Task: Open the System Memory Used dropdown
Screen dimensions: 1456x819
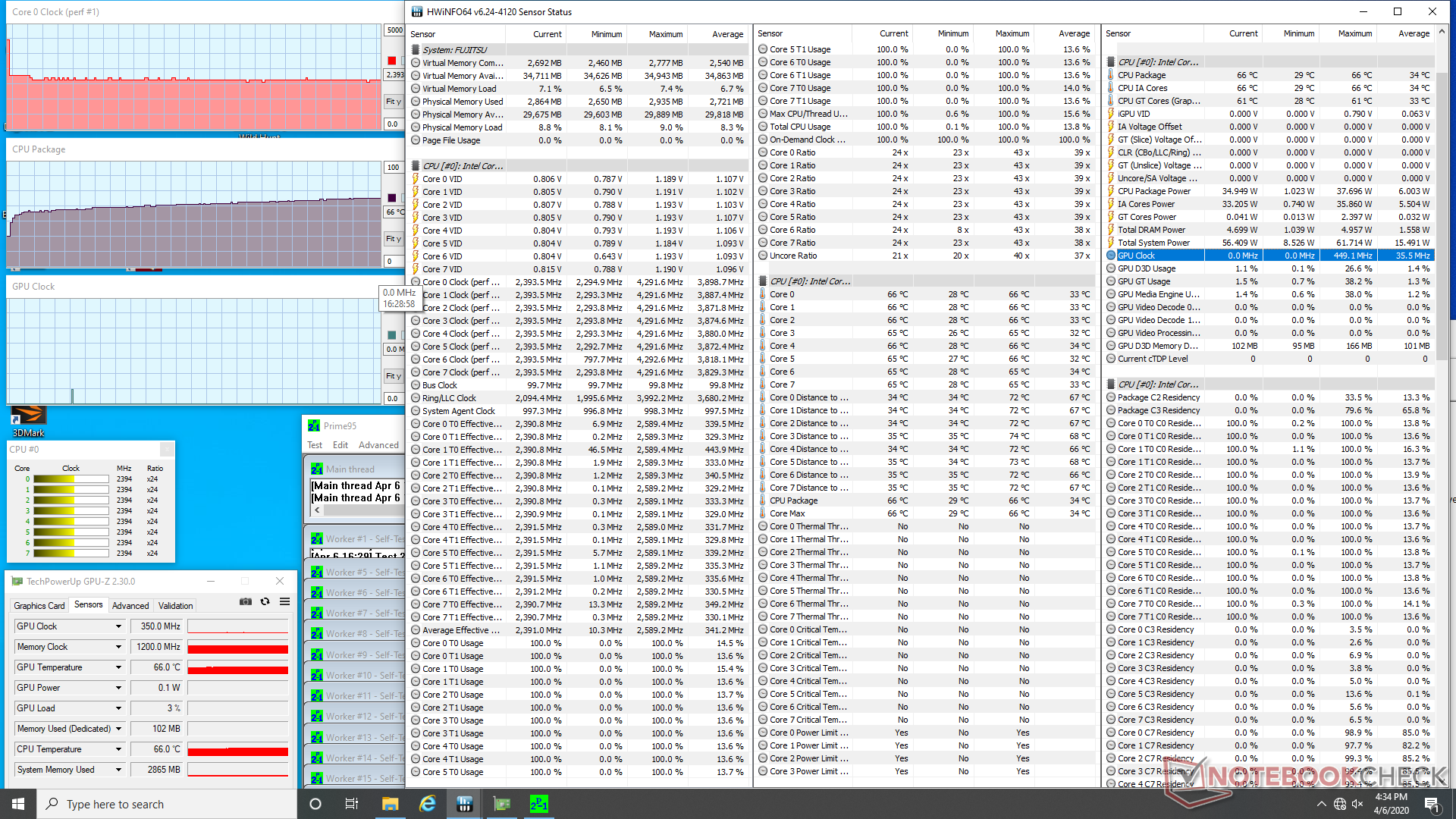Action: tap(118, 770)
